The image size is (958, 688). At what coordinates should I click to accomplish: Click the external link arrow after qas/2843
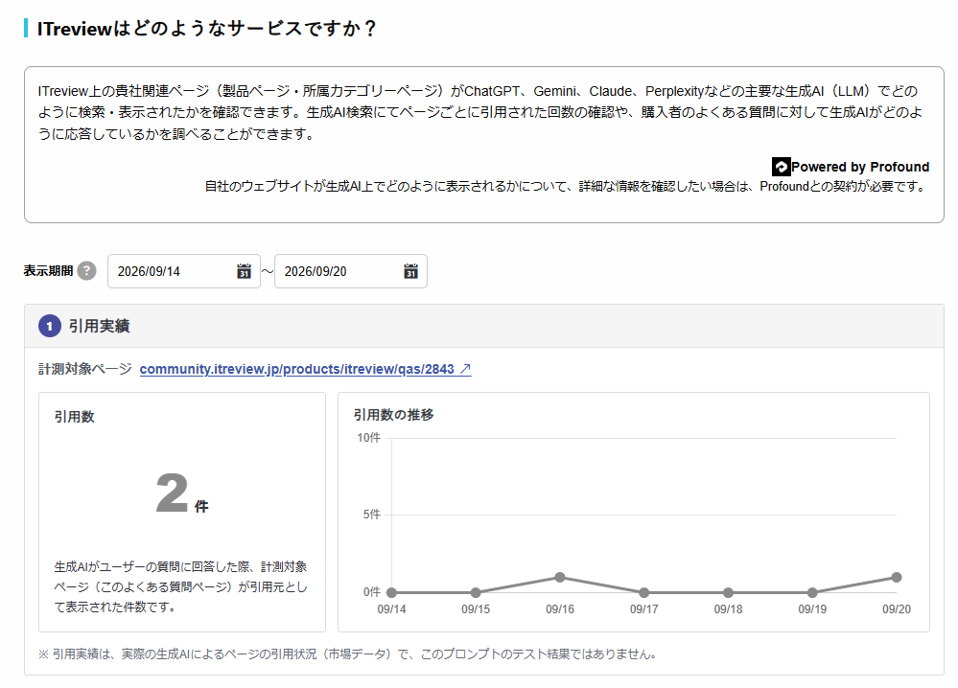(x=465, y=369)
